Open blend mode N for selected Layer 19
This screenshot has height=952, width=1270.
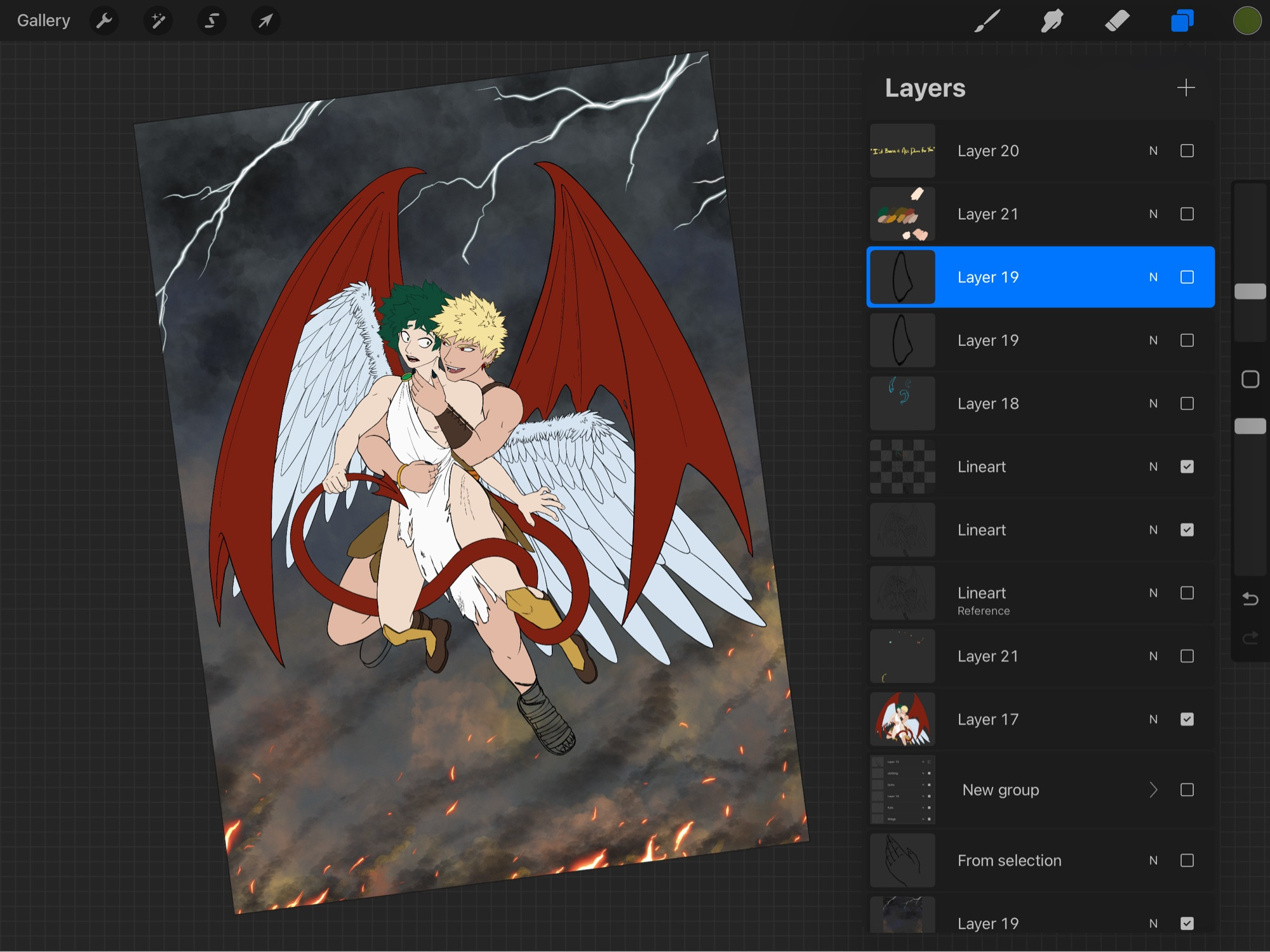tap(1153, 277)
